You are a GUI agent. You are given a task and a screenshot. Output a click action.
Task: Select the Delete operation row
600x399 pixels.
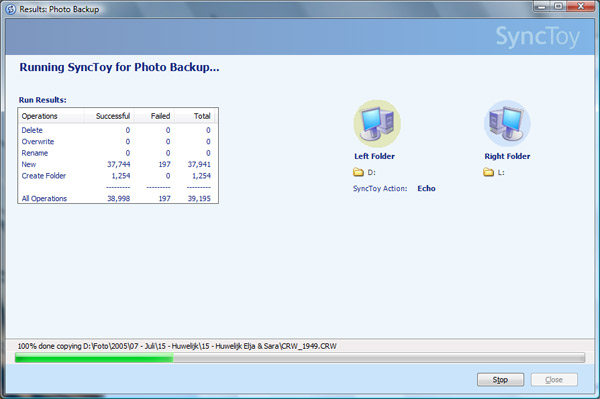coord(116,130)
